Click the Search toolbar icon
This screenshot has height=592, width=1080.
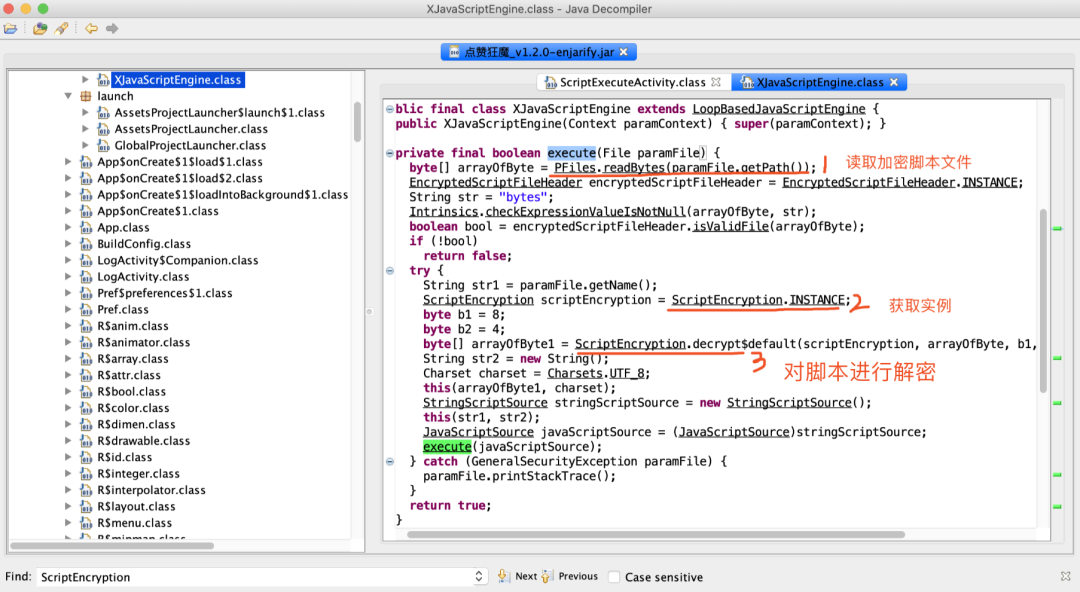pyautogui.click(x=61, y=28)
